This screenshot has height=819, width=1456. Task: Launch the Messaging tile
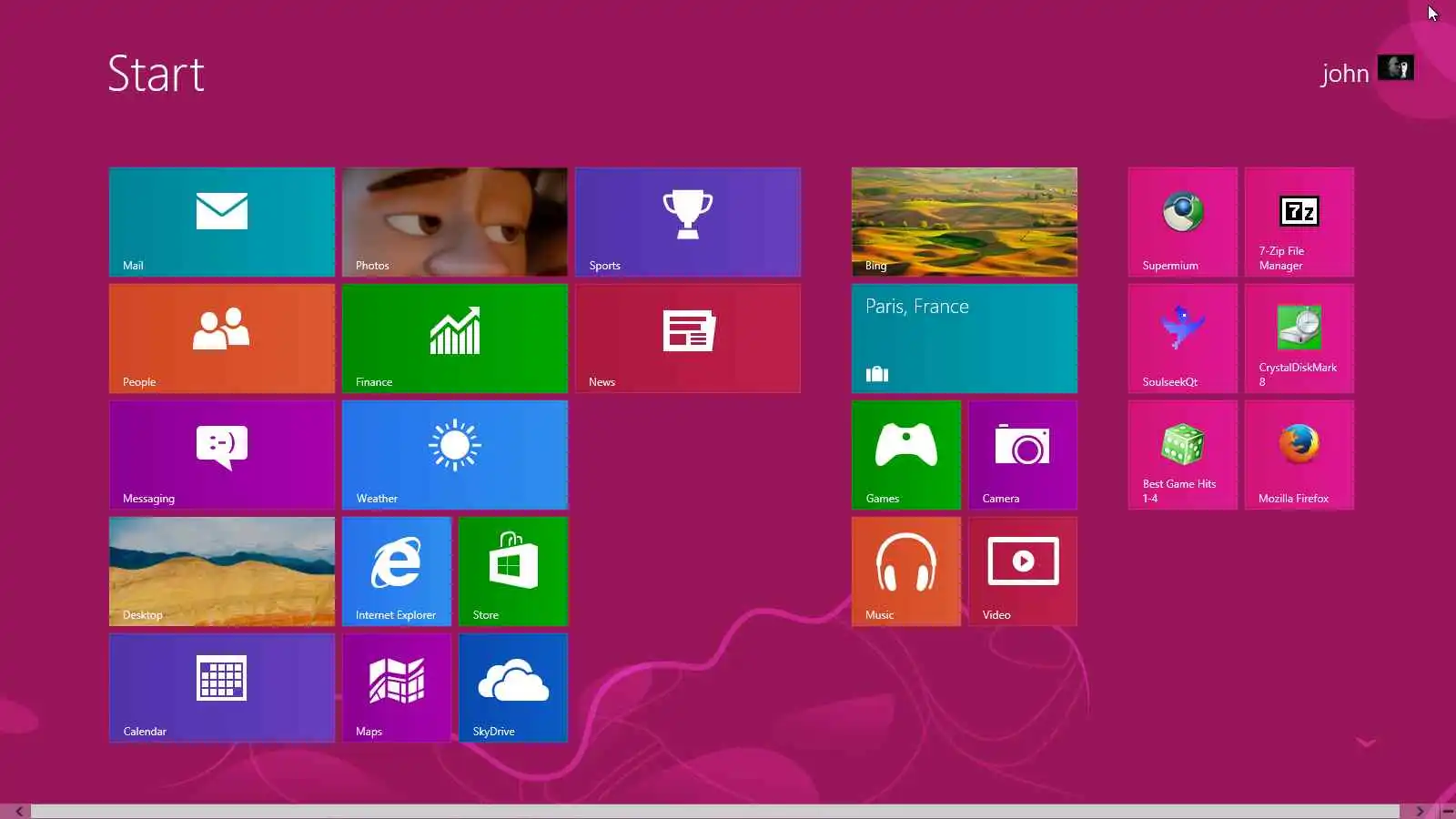click(222, 455)
